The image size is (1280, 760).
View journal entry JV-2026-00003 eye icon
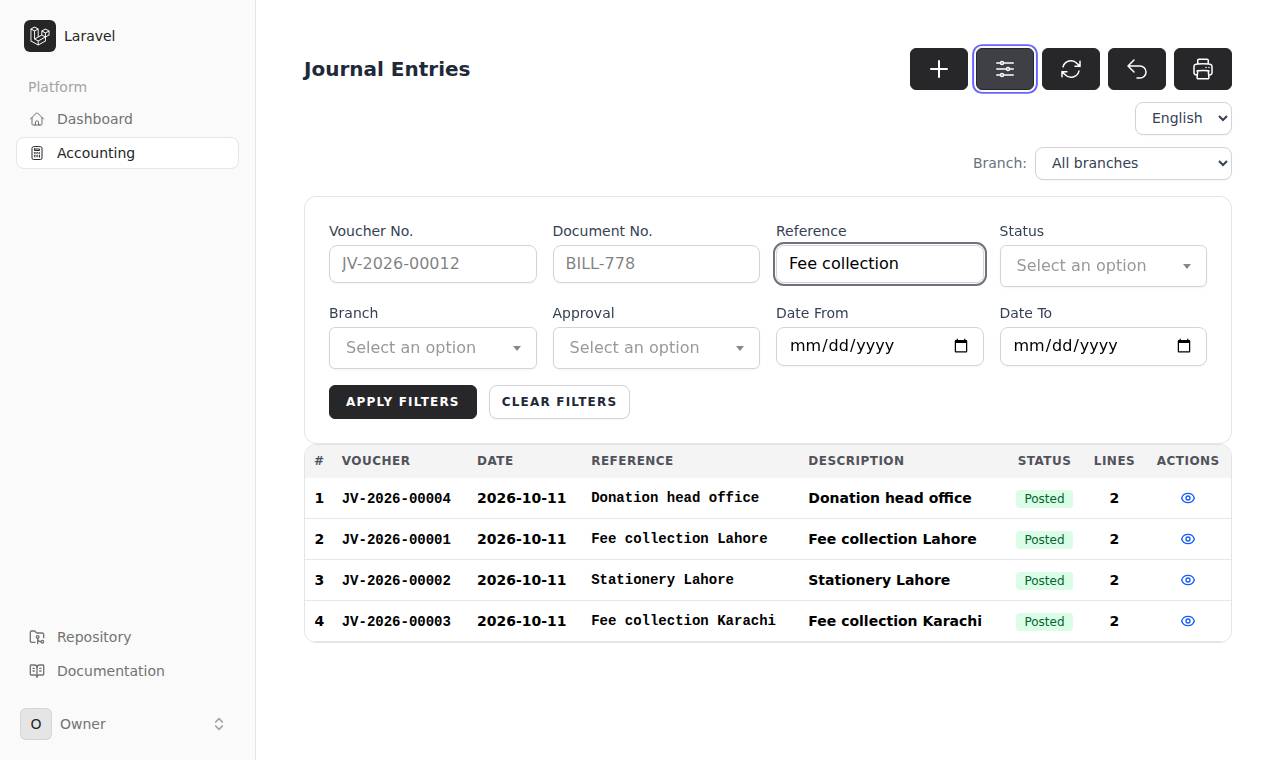point(1188,621)
